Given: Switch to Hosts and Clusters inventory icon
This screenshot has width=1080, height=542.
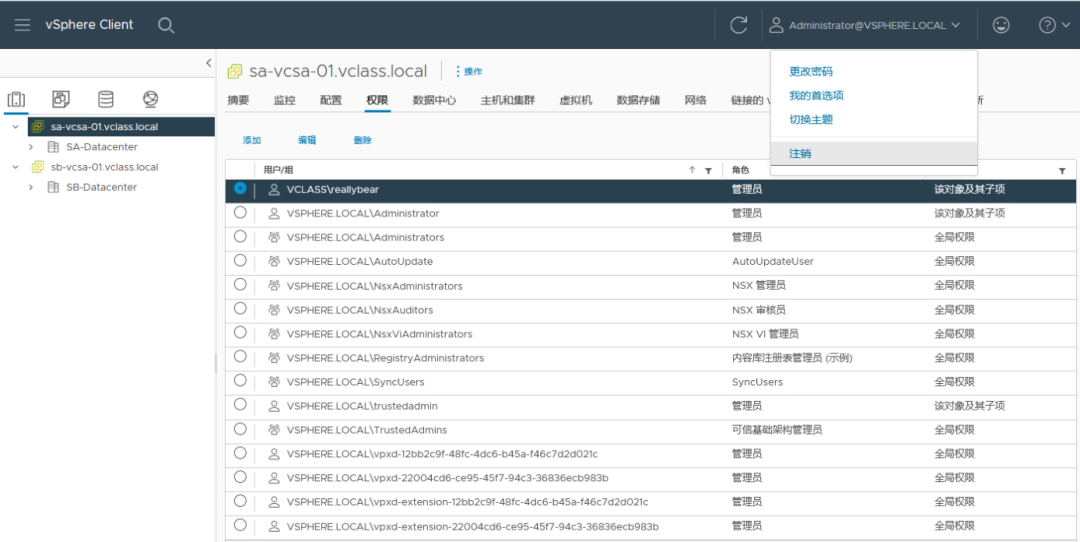Looking at the screenshot, I should pyautogui.click(x=16, y=99).
